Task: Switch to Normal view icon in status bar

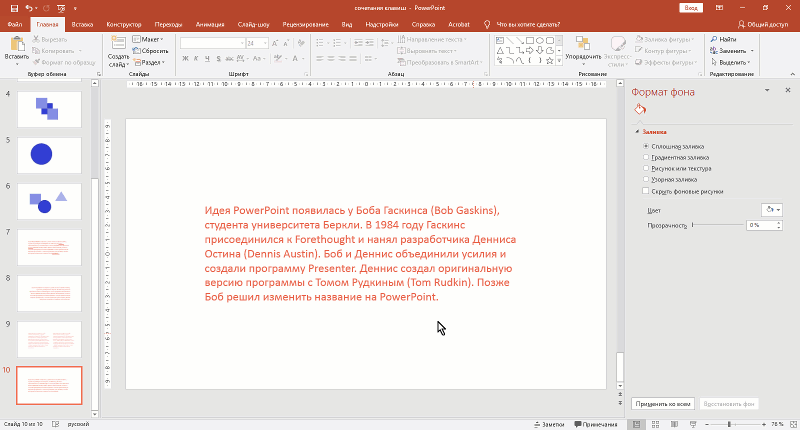Action: [x=636, y=424]
